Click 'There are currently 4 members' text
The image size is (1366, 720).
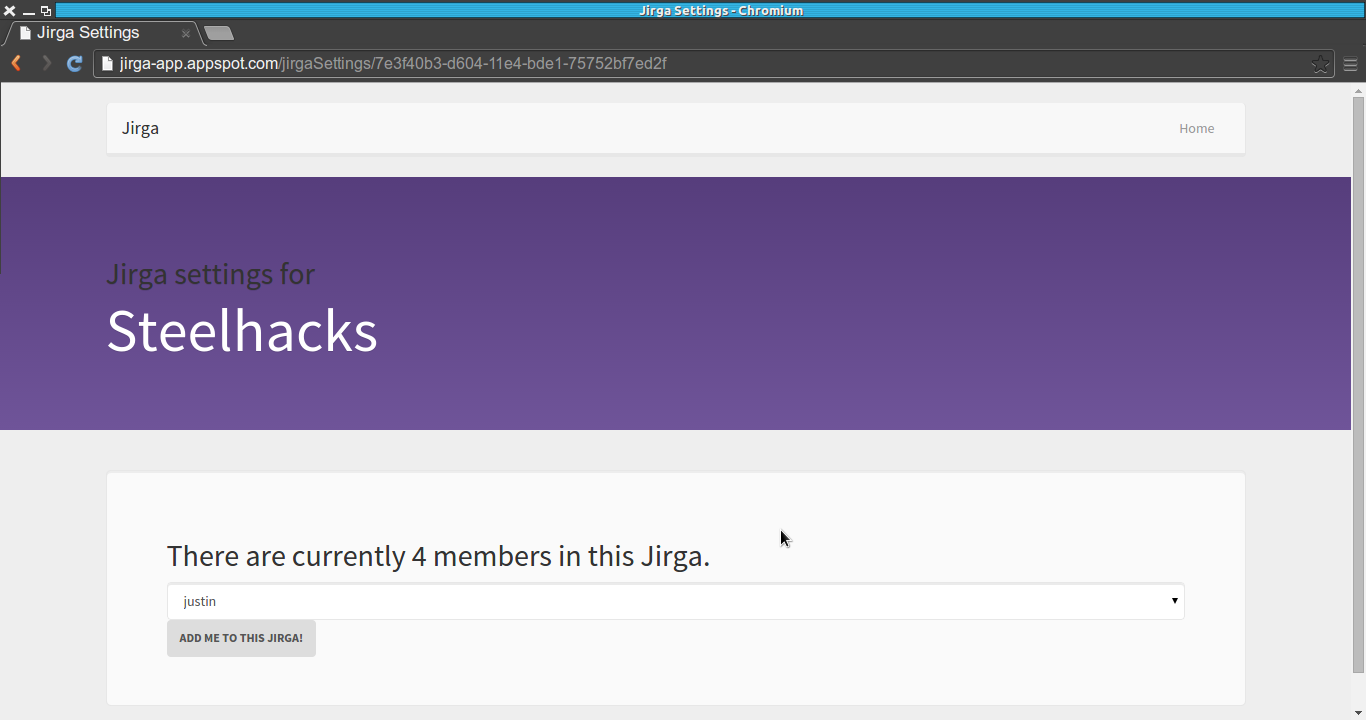438,556
